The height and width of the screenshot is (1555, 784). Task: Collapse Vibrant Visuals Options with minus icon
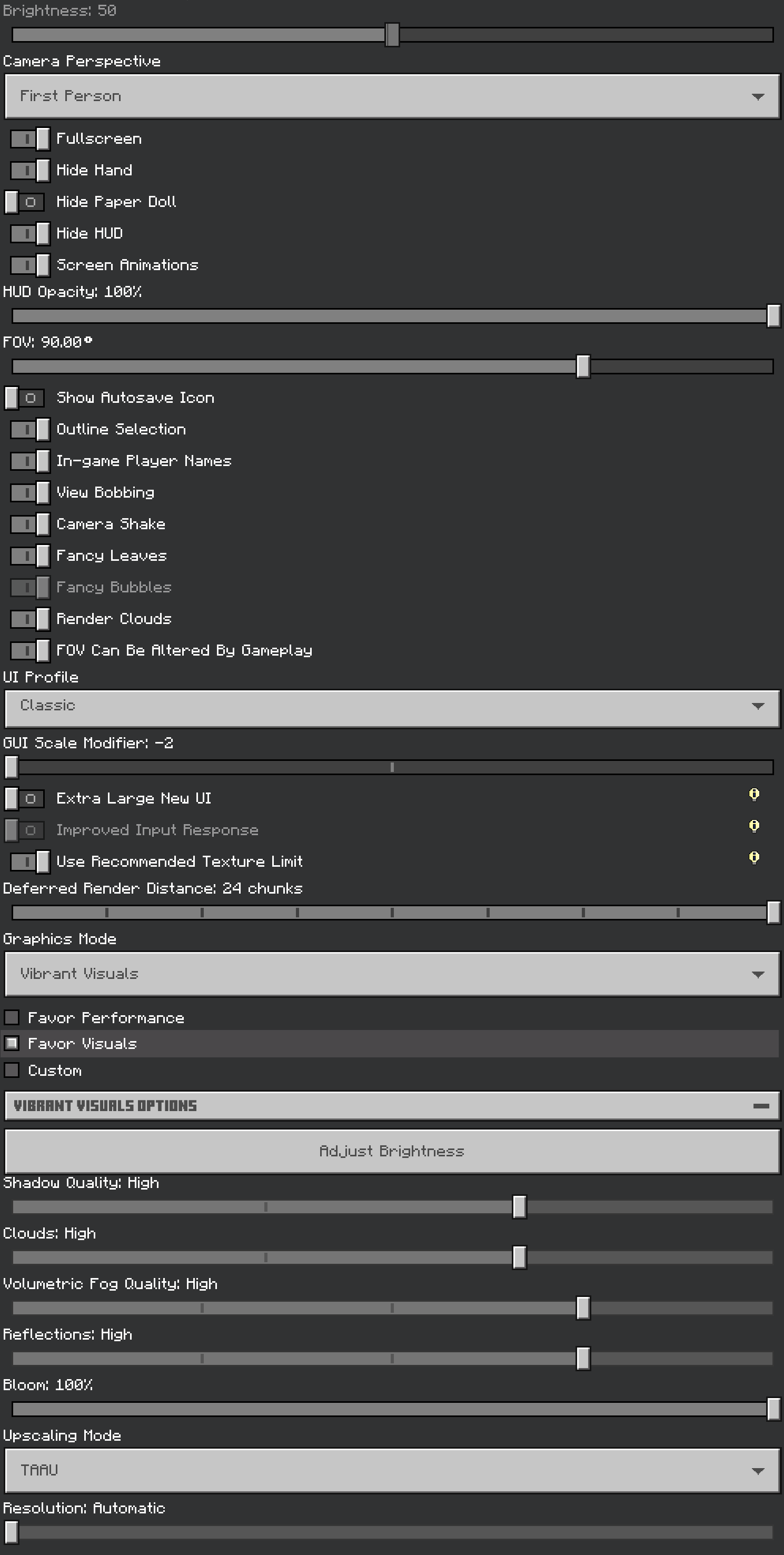coord(761,1106)
